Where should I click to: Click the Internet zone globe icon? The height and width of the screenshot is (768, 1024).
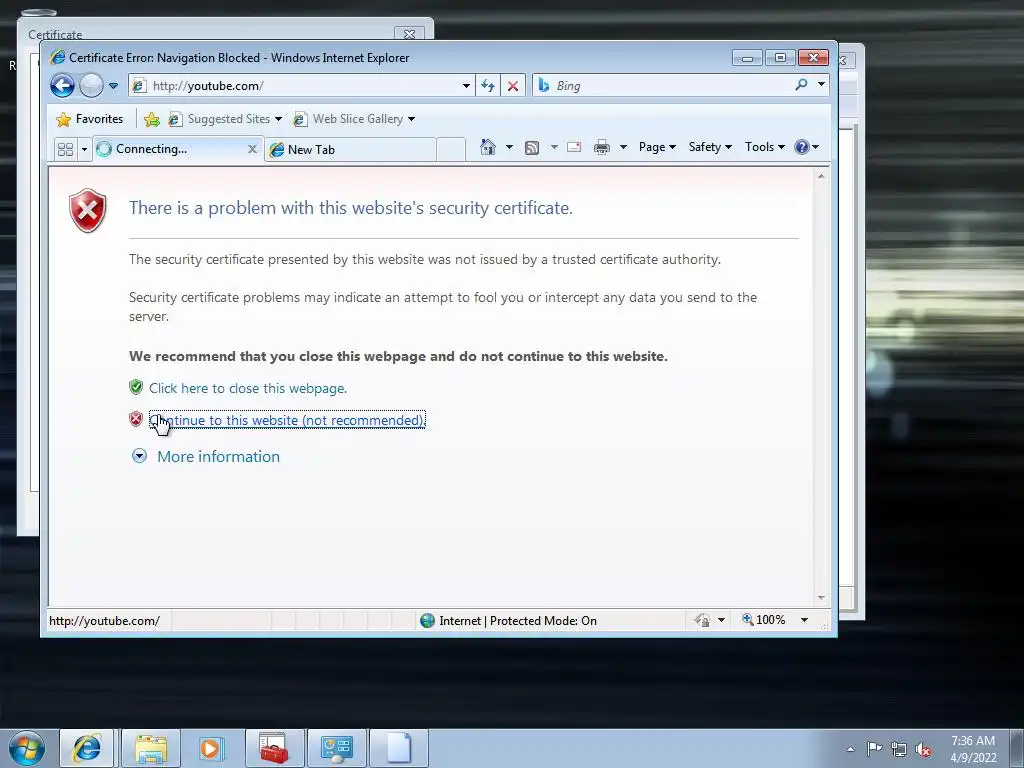(428, 620)
